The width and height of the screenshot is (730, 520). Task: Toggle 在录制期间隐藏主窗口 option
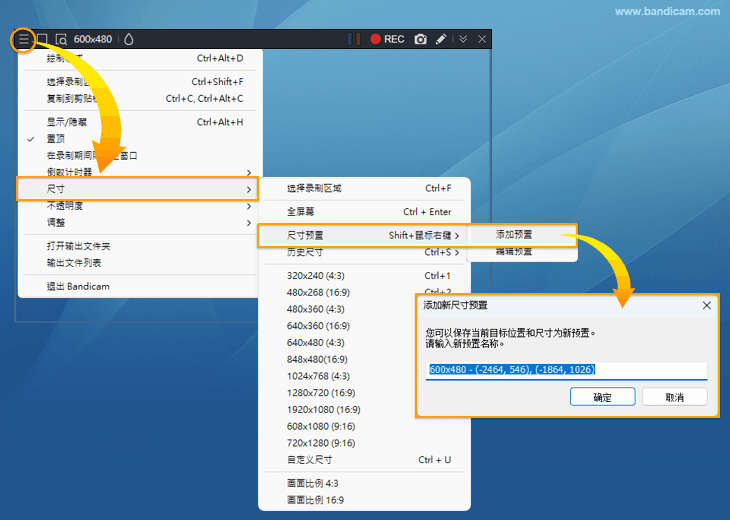(x=140, y=155)
